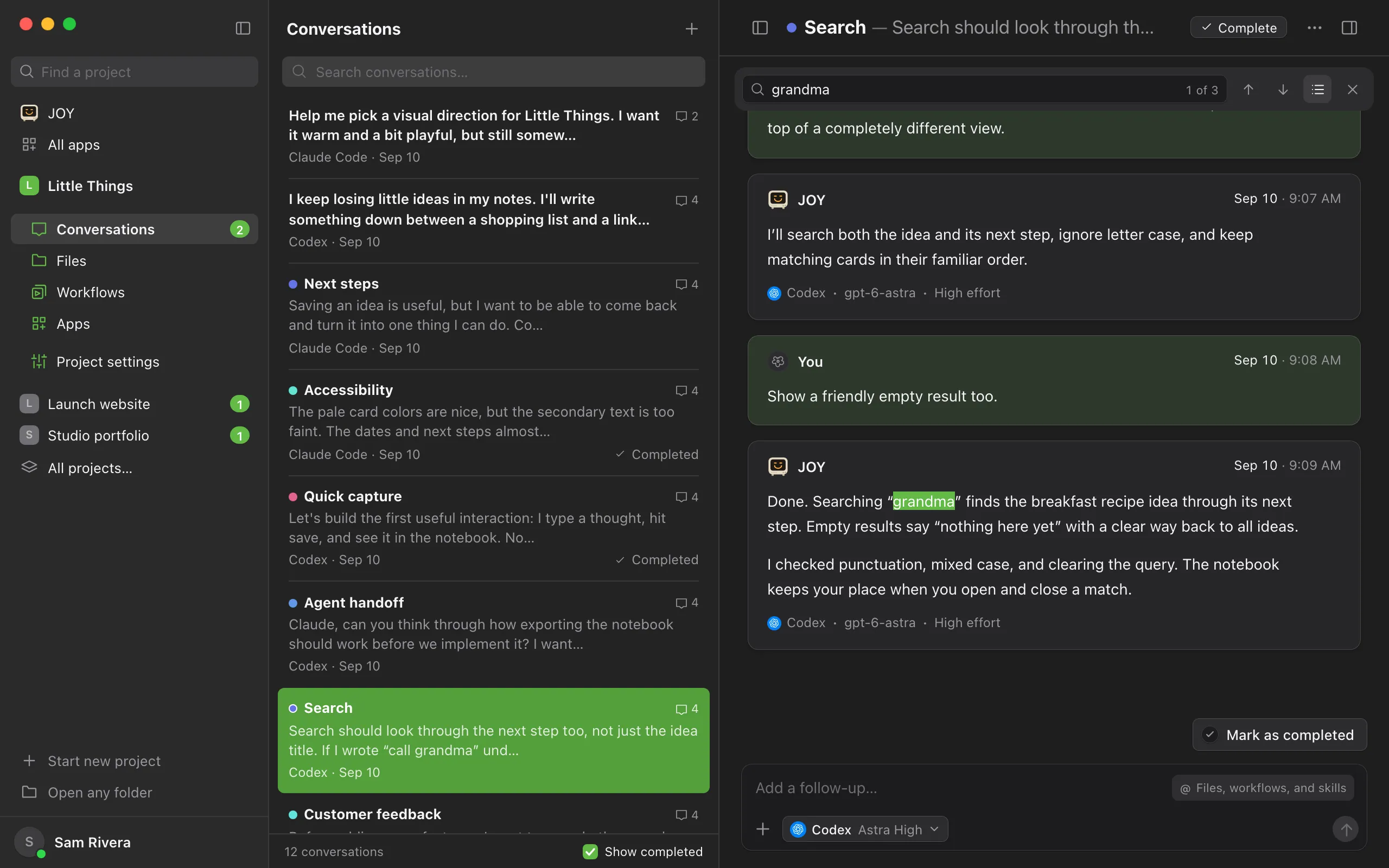Click the add attachment plus icon
1389x868 pixels.
763,829
